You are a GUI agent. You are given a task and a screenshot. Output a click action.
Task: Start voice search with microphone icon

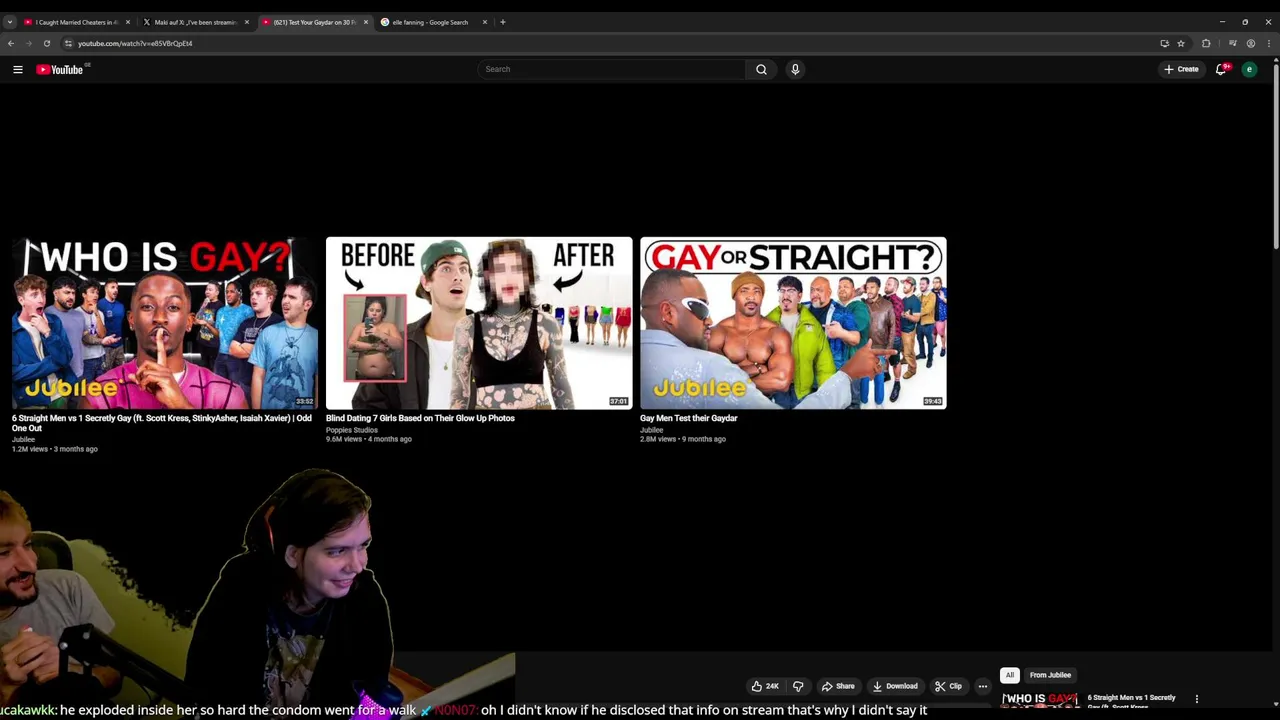(x=795, y=69)
